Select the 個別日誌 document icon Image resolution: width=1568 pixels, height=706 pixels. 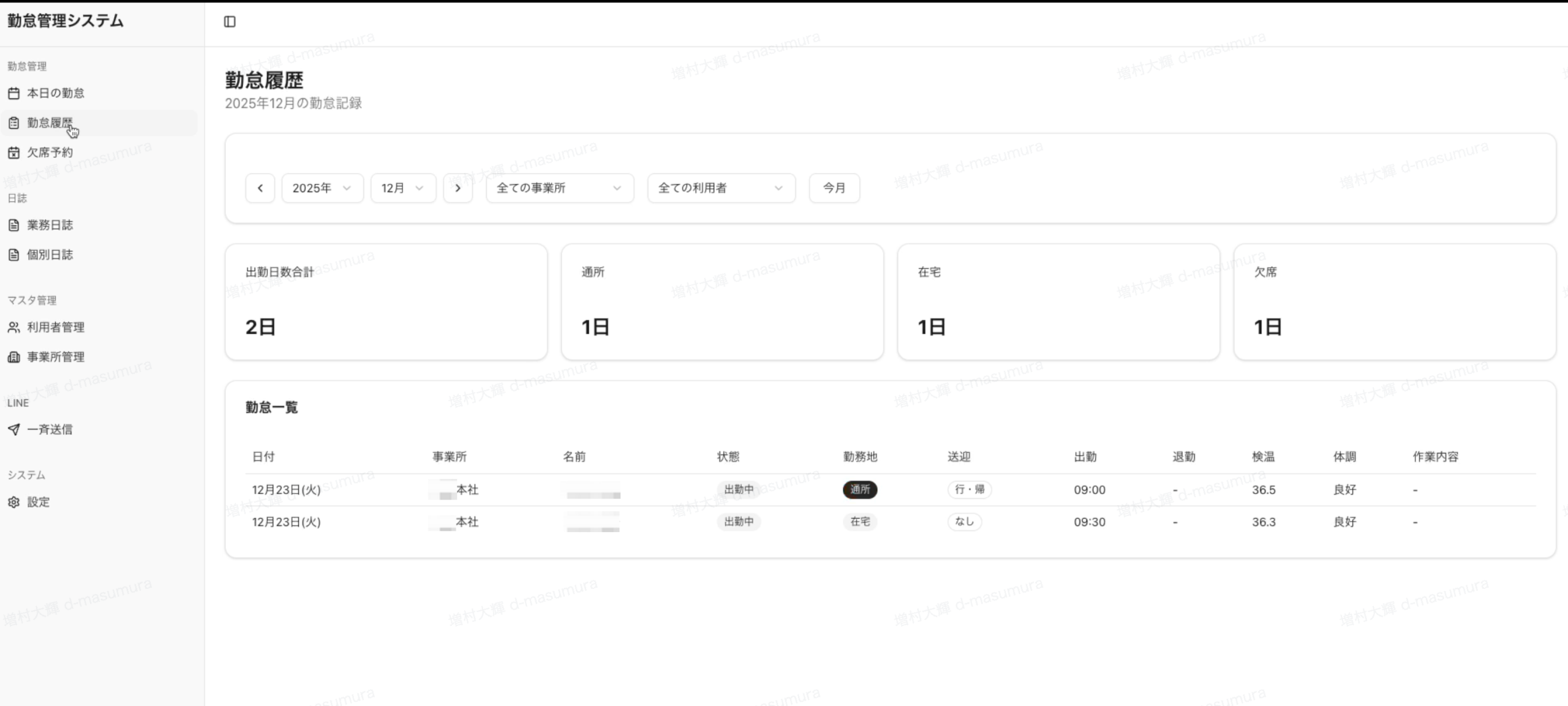tap(14, 254)
